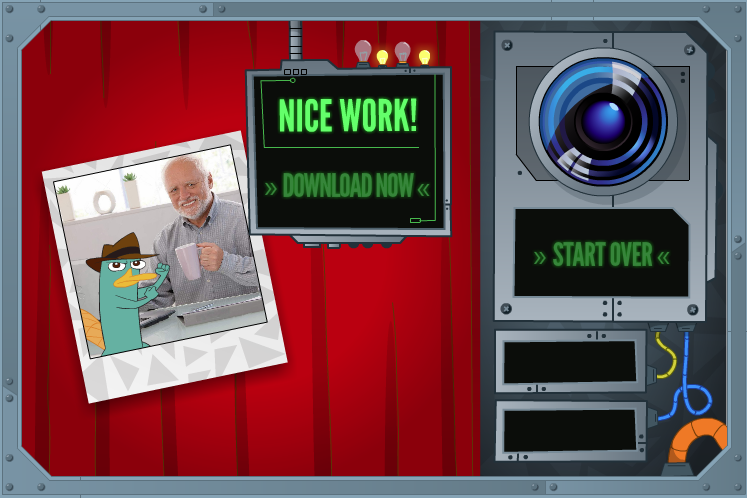Click the Download Now button
Image resolution: width=747 pixels, height=498 pixels.
point(347,186)
